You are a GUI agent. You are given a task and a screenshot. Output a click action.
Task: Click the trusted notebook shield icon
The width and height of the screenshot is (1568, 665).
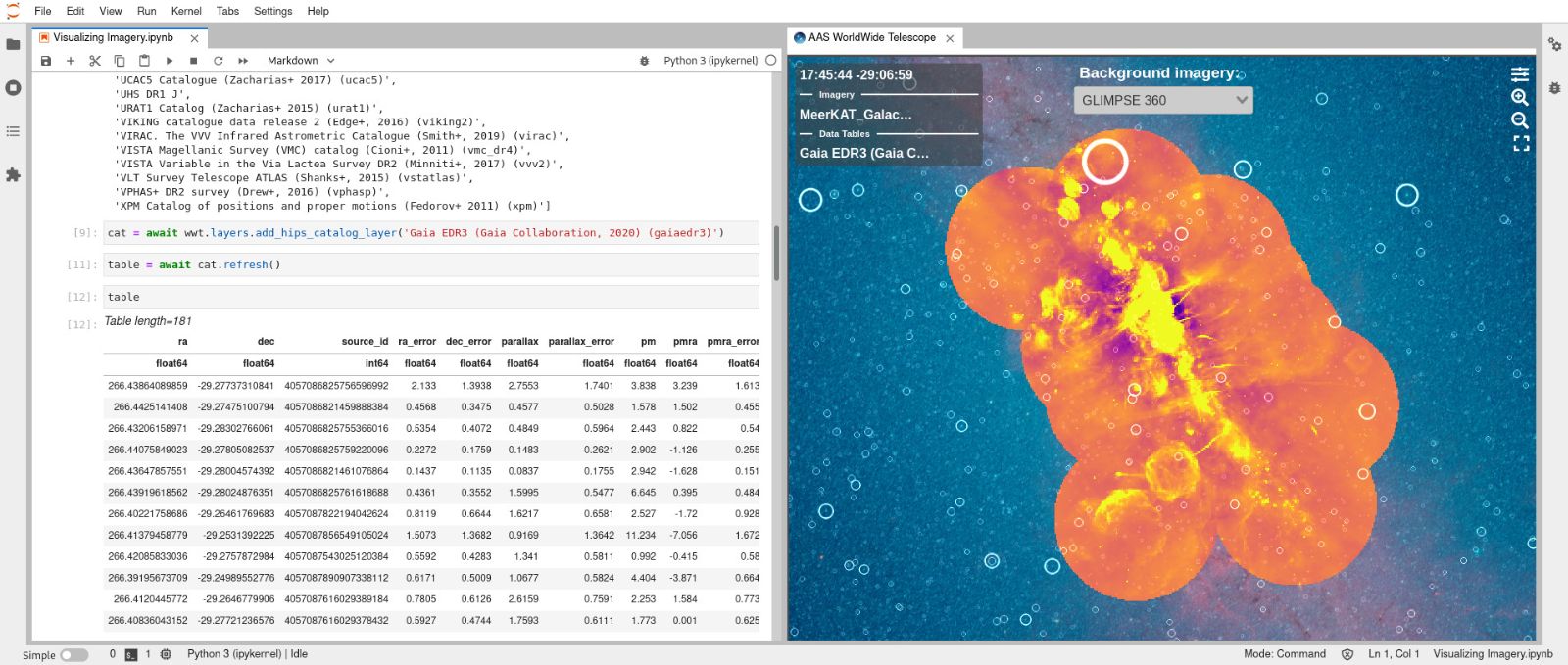1347,654
